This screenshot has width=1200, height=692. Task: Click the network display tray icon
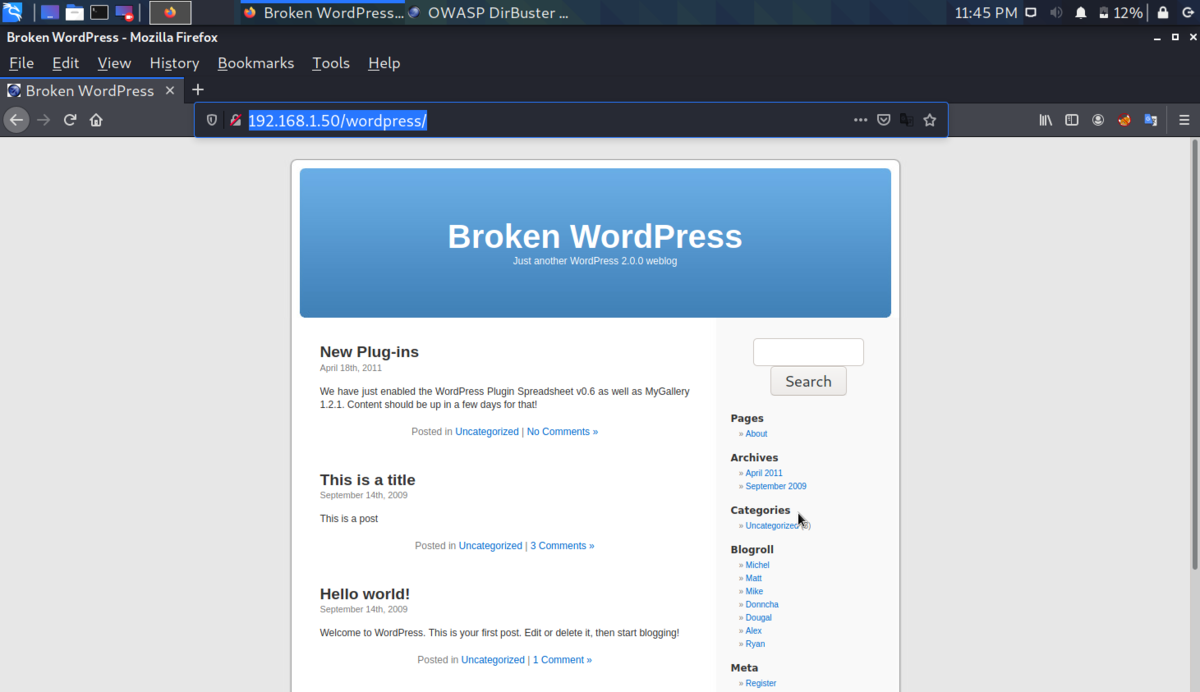pyautogui.click(x=1032, y=13)
